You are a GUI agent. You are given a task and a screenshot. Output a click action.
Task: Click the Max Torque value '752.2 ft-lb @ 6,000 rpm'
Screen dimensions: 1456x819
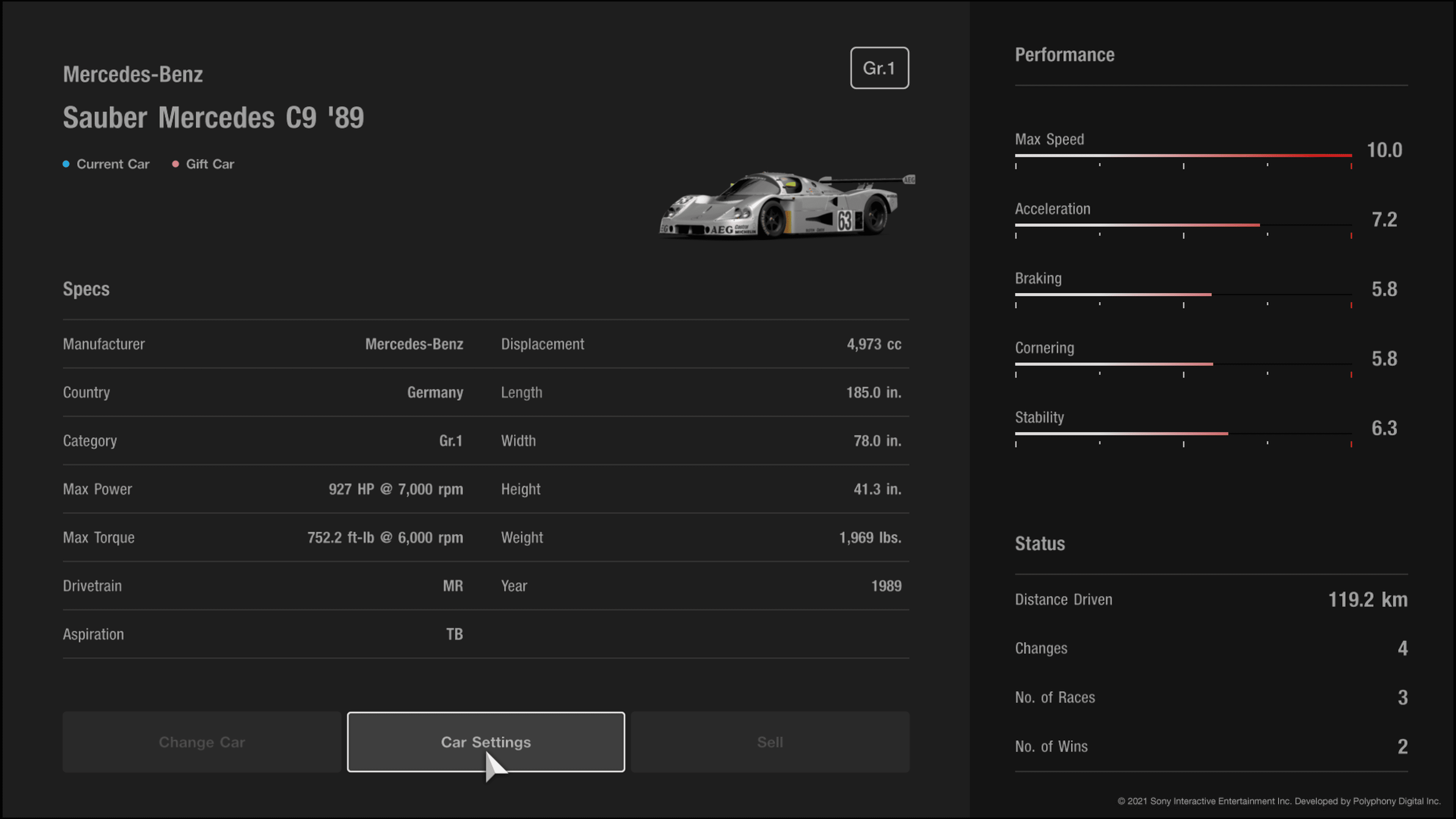click(x=385, y=538)
